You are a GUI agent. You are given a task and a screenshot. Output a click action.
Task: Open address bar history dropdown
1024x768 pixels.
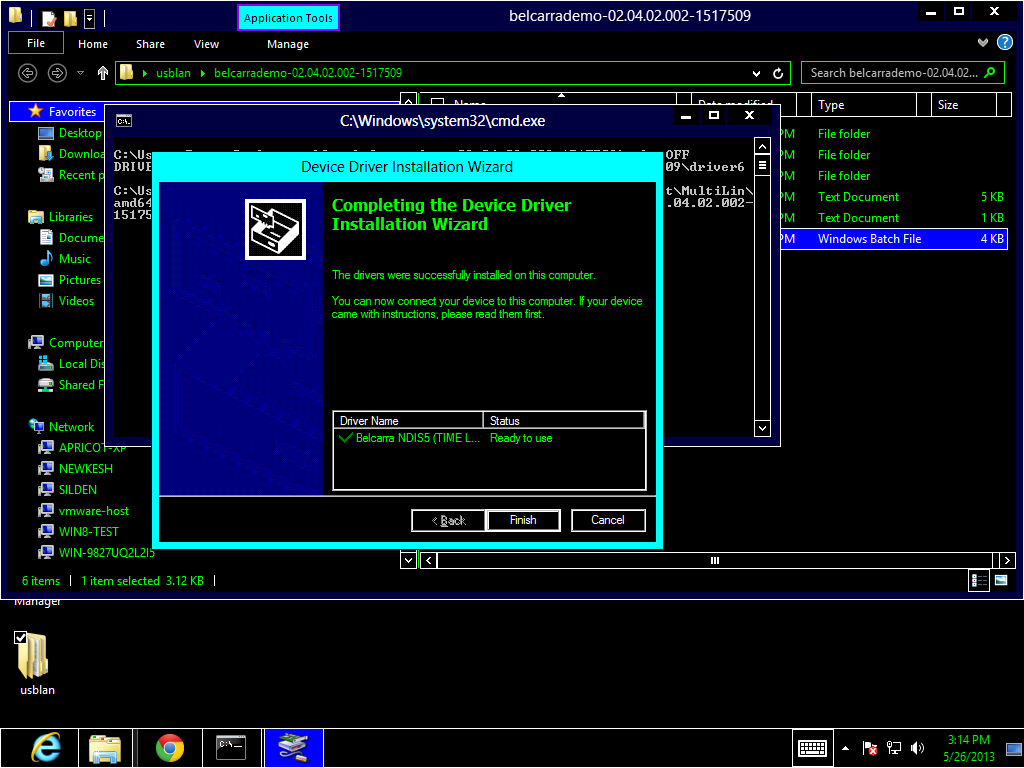coord(756,73)
